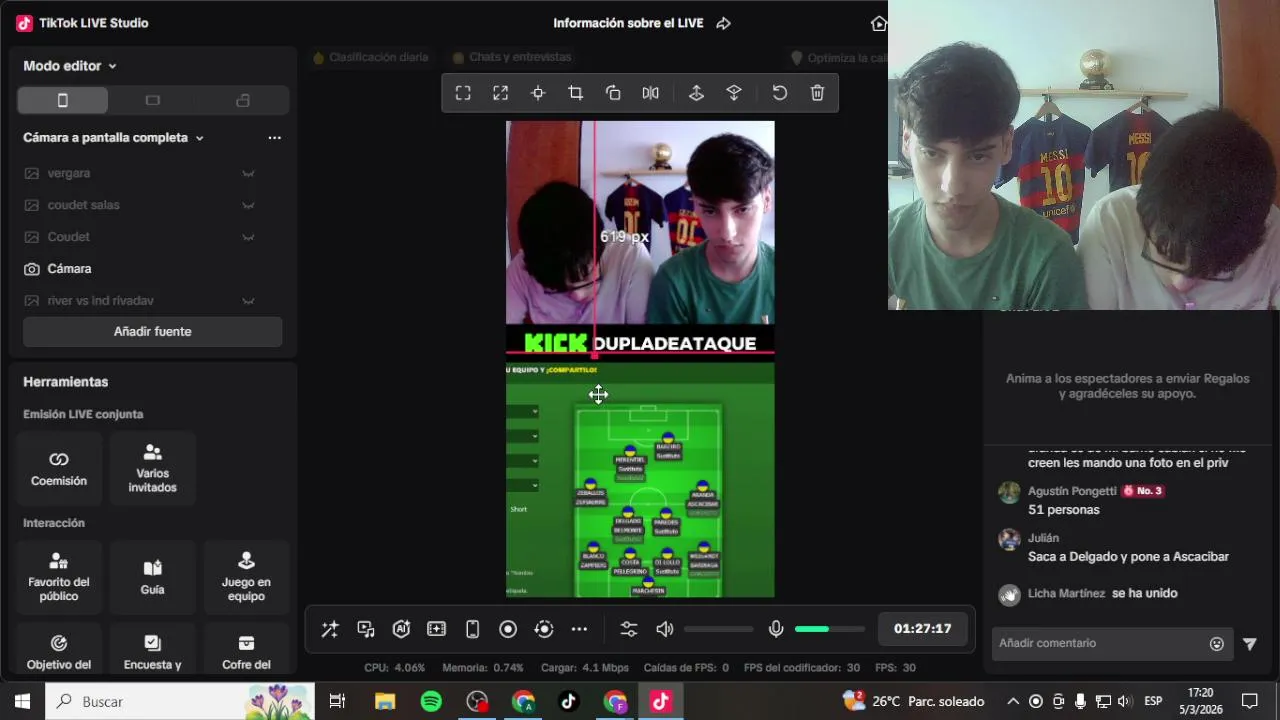Delete the selected source with the trash icon
Screen dimensions: 1280x720
pos(817,93)
